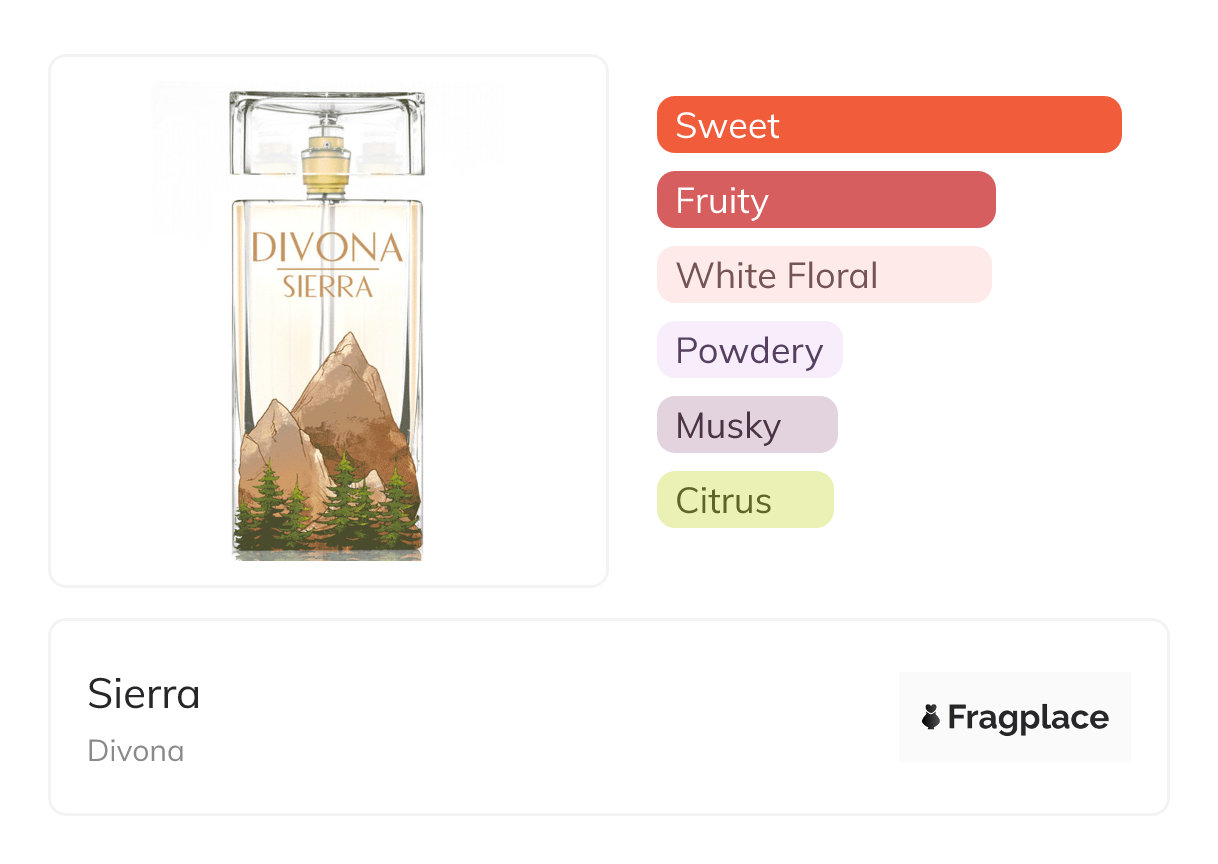Select the Sweet accord bar

889,125
